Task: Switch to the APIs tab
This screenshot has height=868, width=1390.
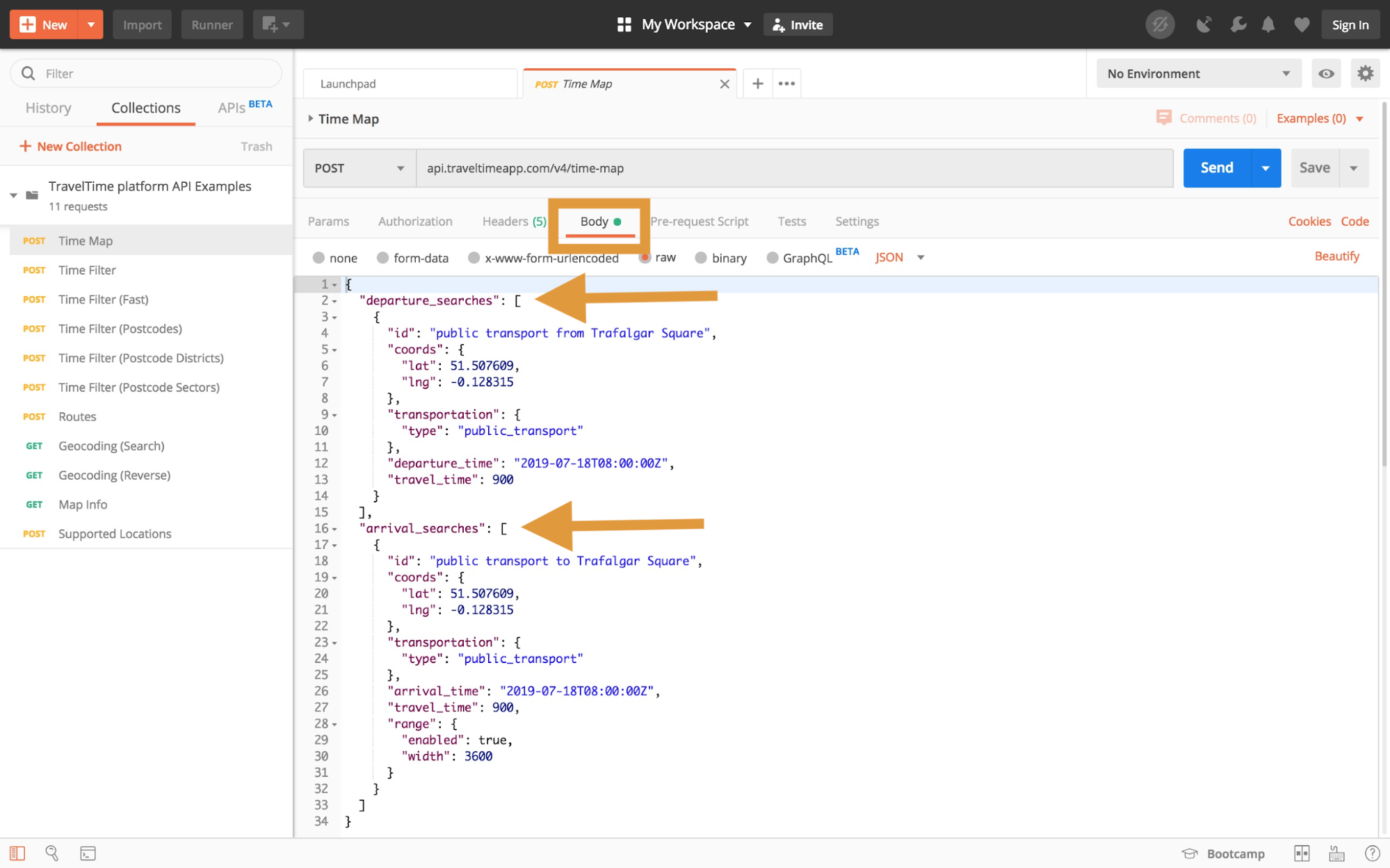Action: [245, 107]
